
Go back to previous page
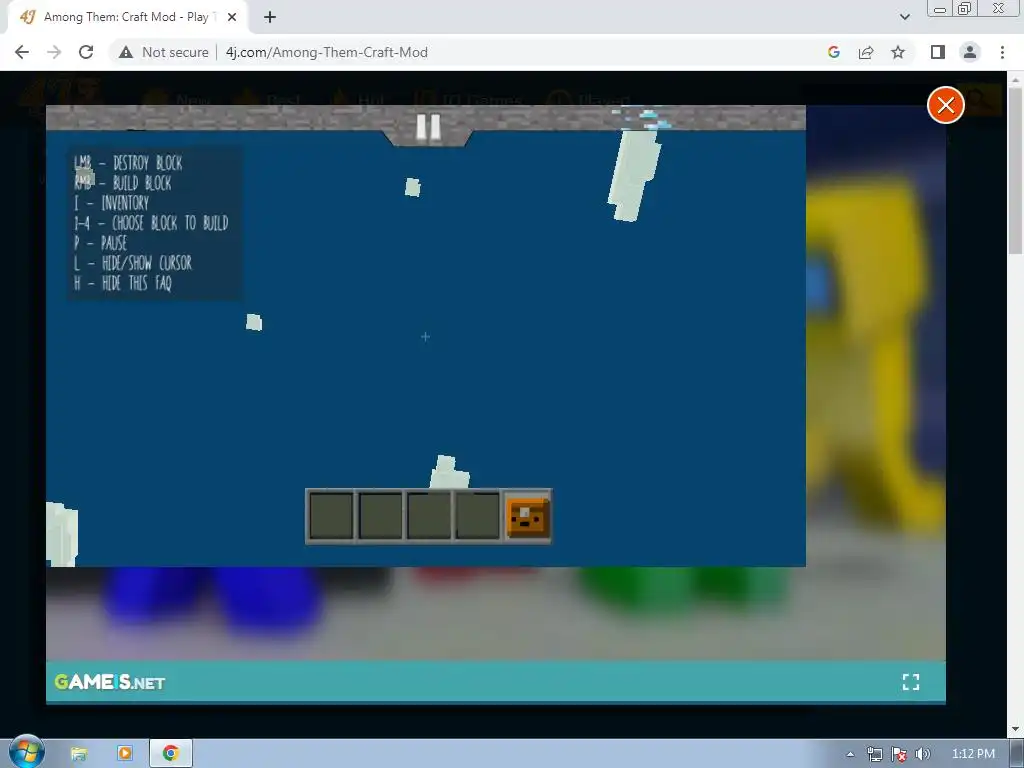22,52
